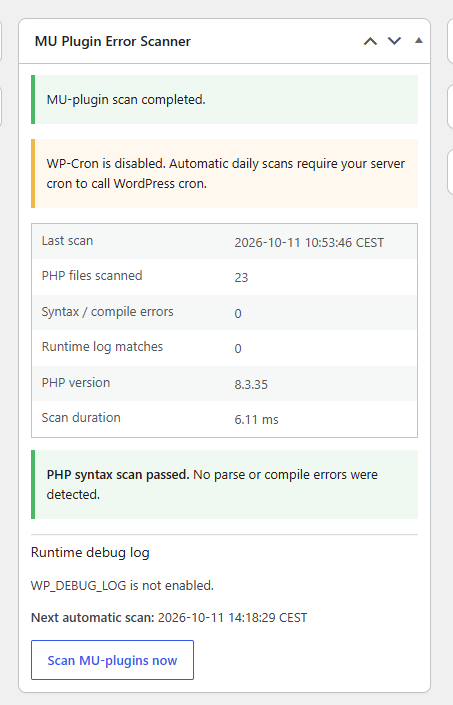Select the scan duration value 6.11 ms
453x705 pixels.
coord(257,420)
